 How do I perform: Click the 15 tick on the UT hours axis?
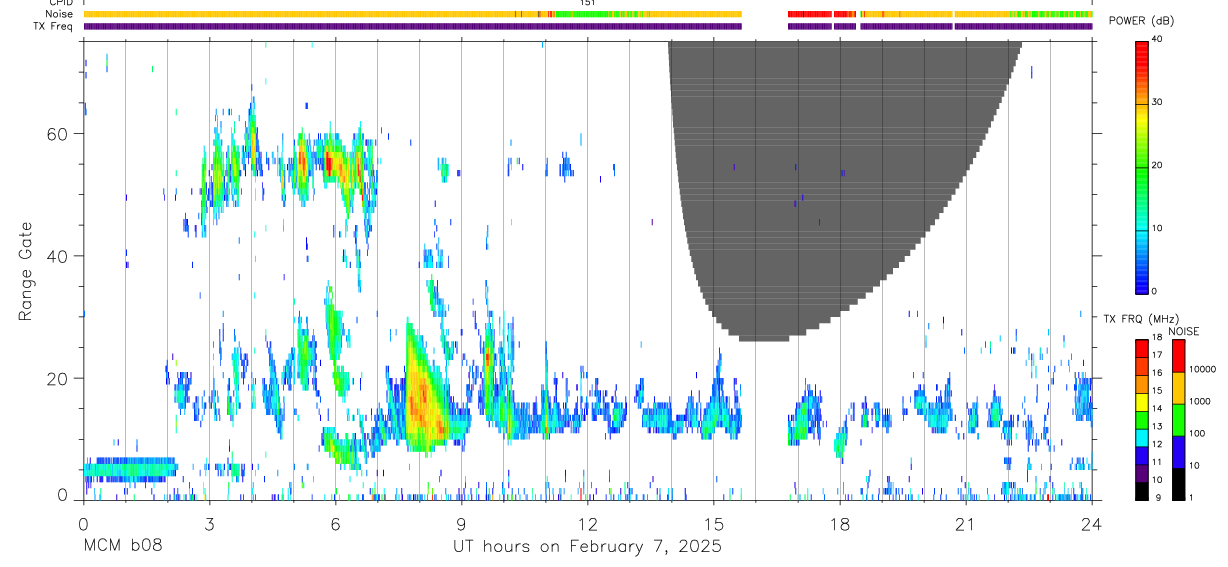[713, 524]
